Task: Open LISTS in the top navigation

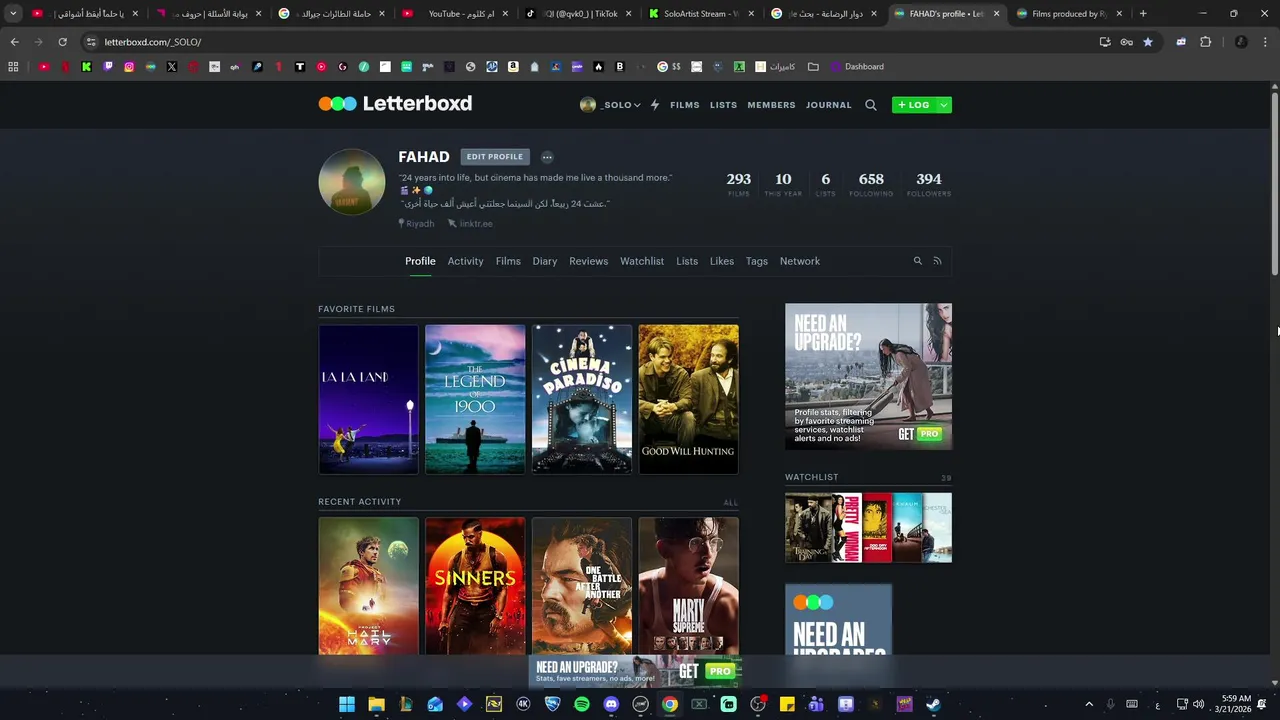Action: pos(723,105)
